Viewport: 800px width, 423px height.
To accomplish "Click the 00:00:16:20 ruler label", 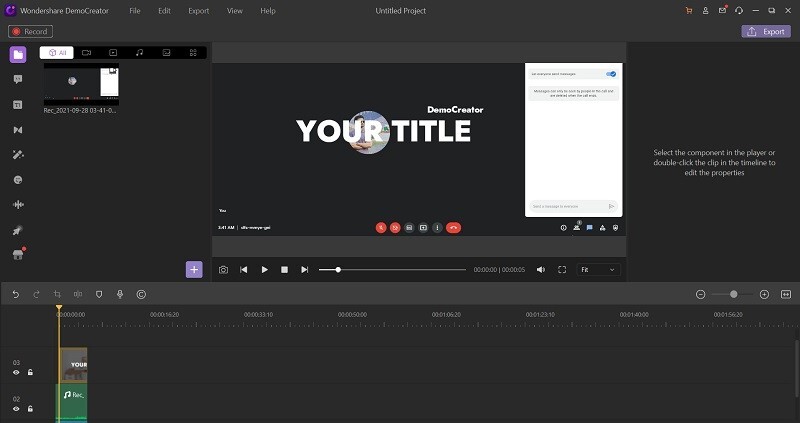I will [x=164, y=315].
